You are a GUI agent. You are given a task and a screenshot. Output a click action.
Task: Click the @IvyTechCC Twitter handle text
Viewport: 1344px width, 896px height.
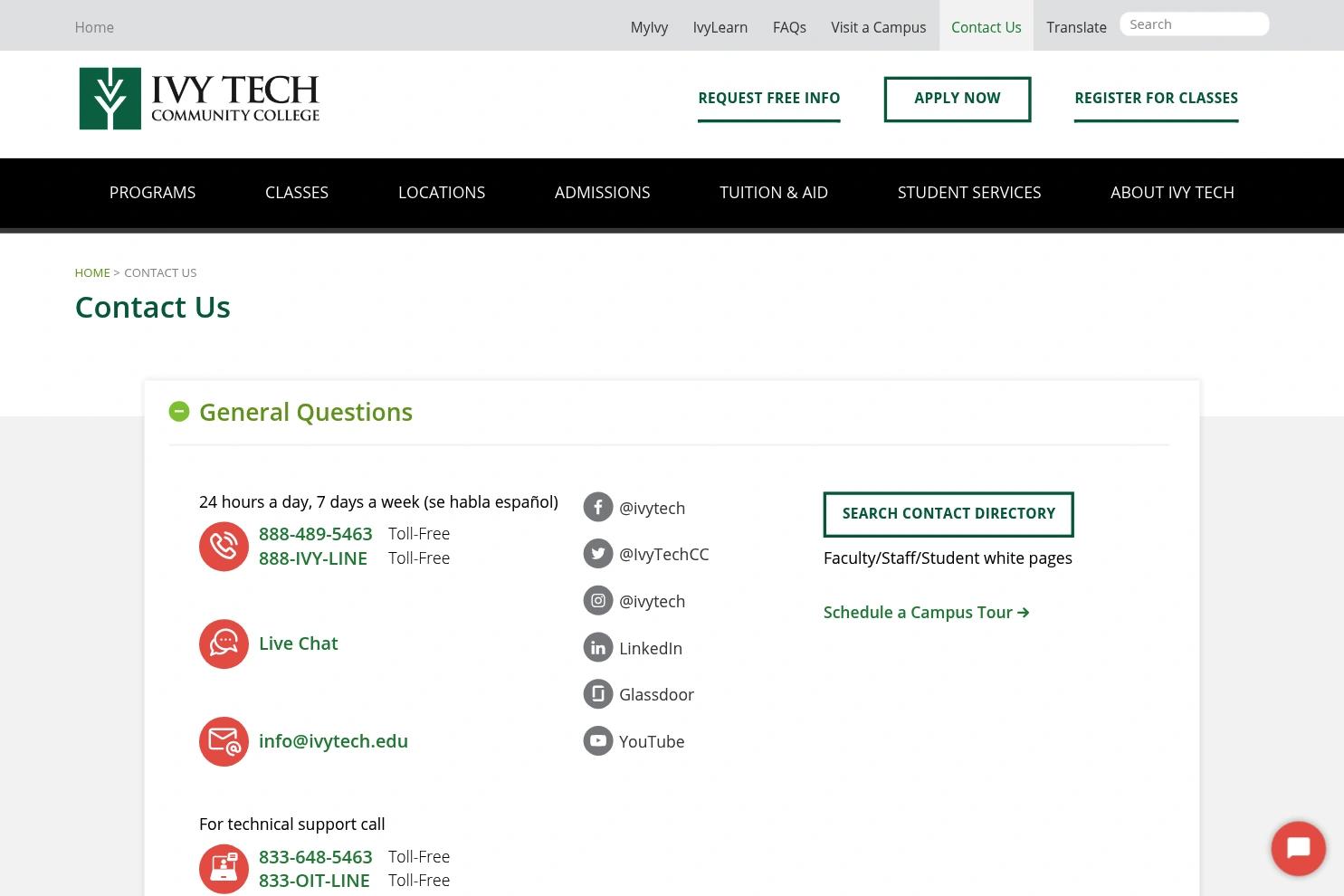(664, 554)
